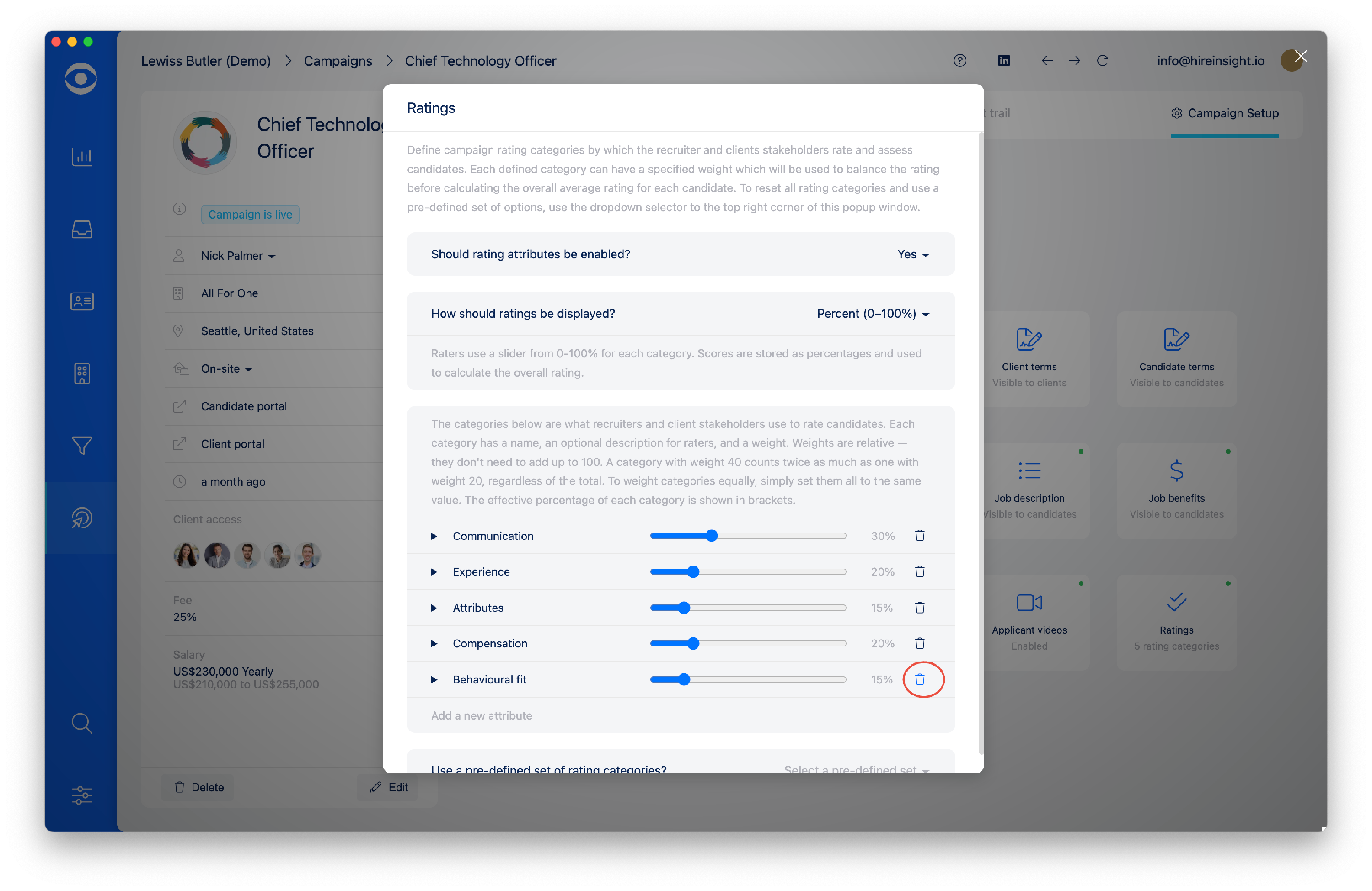Remove the Compensation rating category

pyautogui.click(x=920, y=643)
